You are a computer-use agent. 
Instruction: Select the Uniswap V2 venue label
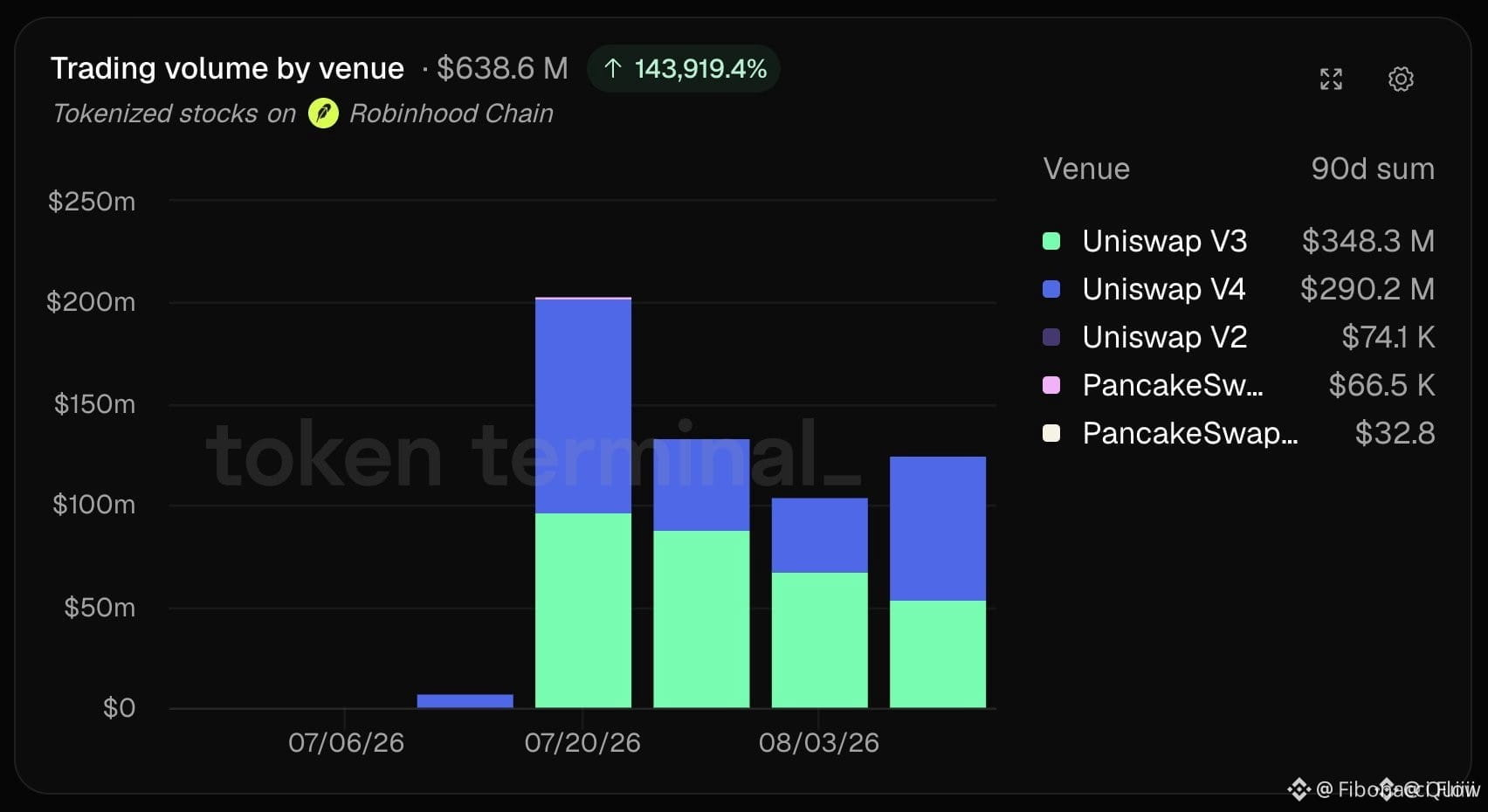1165,337
